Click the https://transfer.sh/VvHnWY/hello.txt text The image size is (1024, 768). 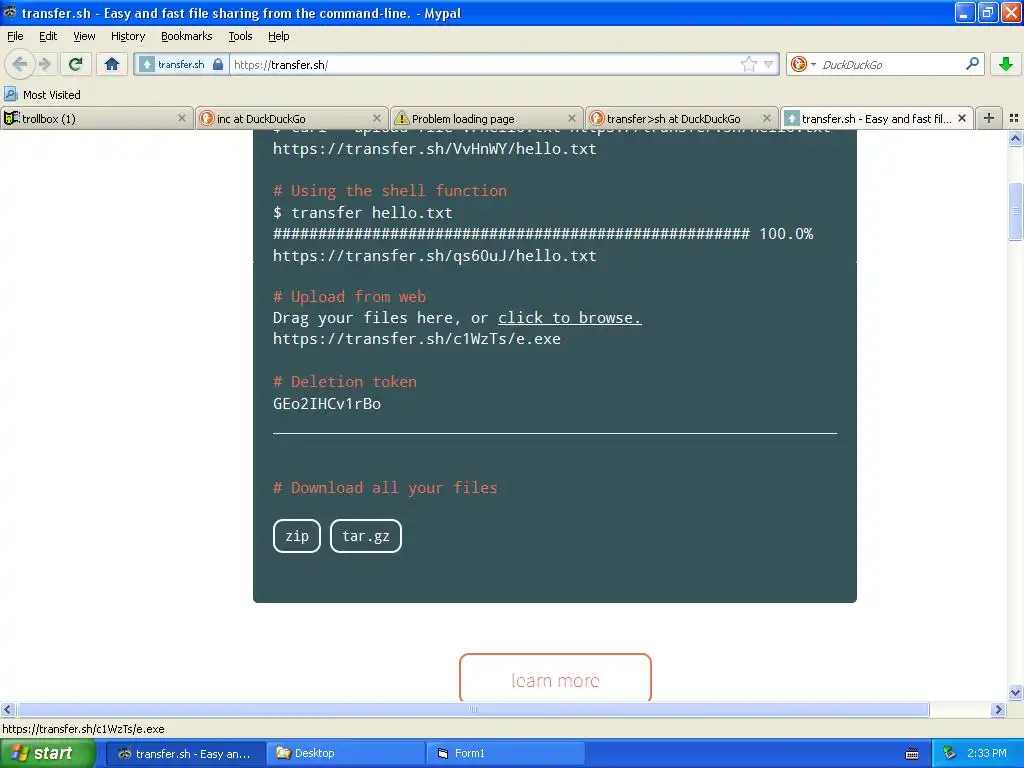(434, 149)
